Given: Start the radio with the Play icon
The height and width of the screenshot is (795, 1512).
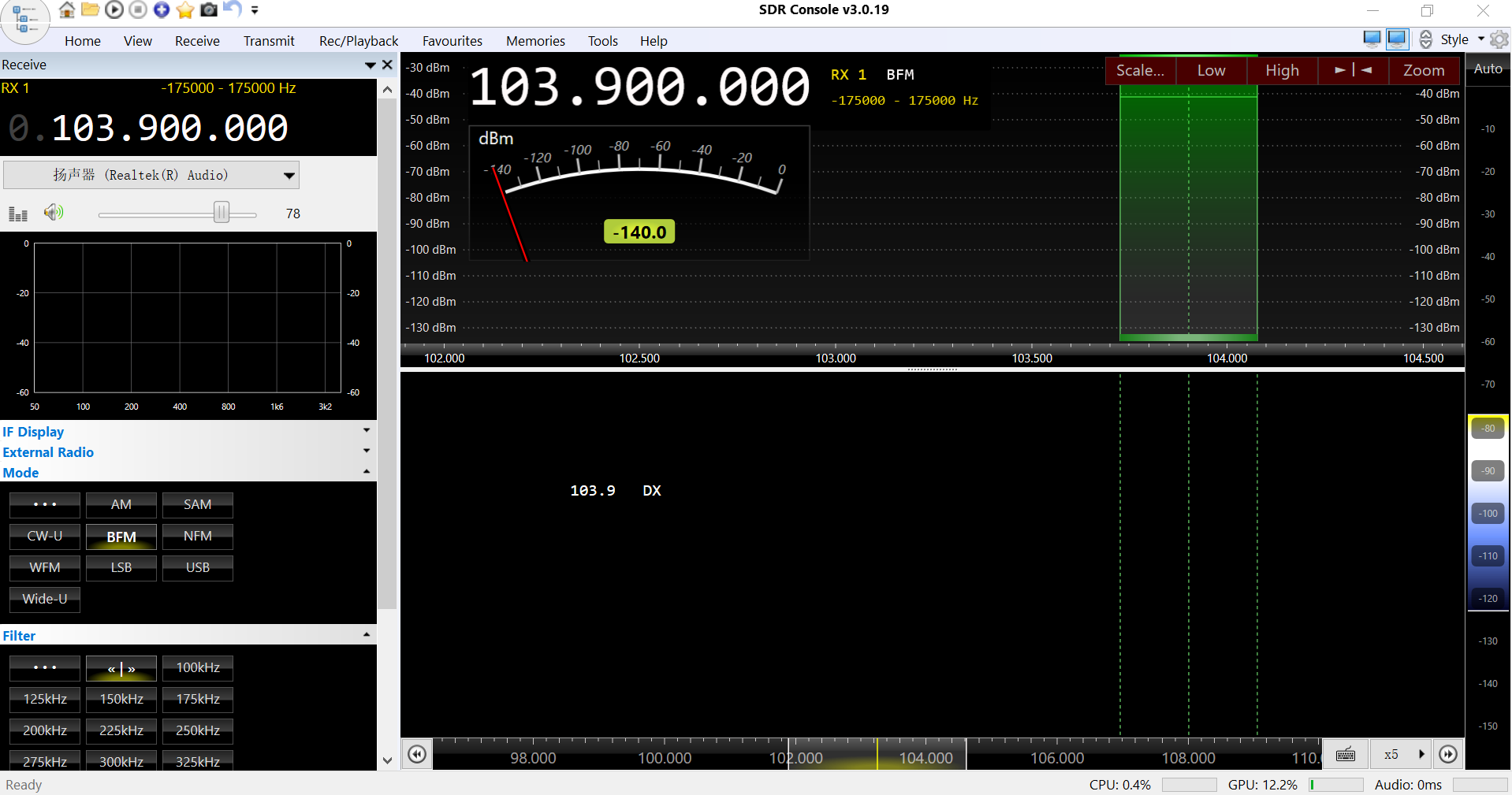Looking at the screenshot, I should click(x=114, y=10).
